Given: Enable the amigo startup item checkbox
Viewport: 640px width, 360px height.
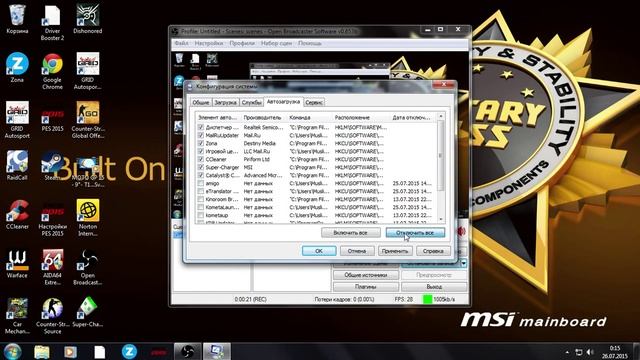Looking at the screenshot, I should (200, 183).
